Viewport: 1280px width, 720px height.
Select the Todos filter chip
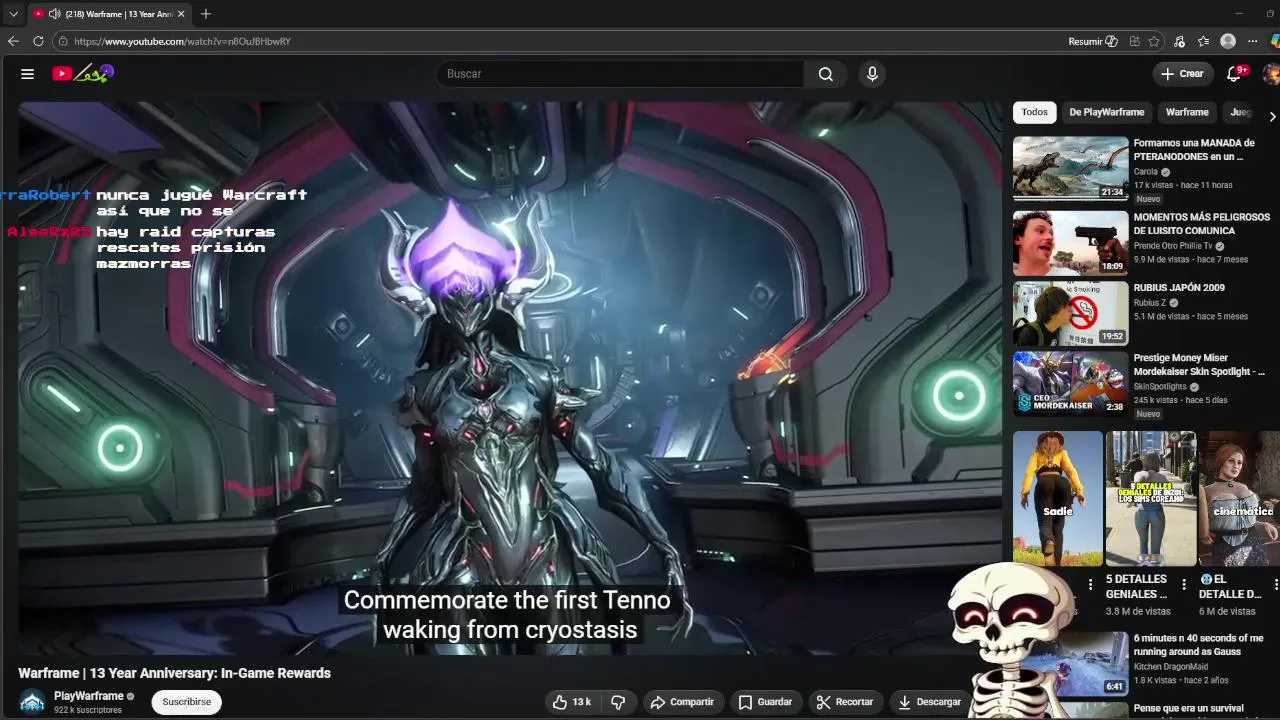point(1035,112)
